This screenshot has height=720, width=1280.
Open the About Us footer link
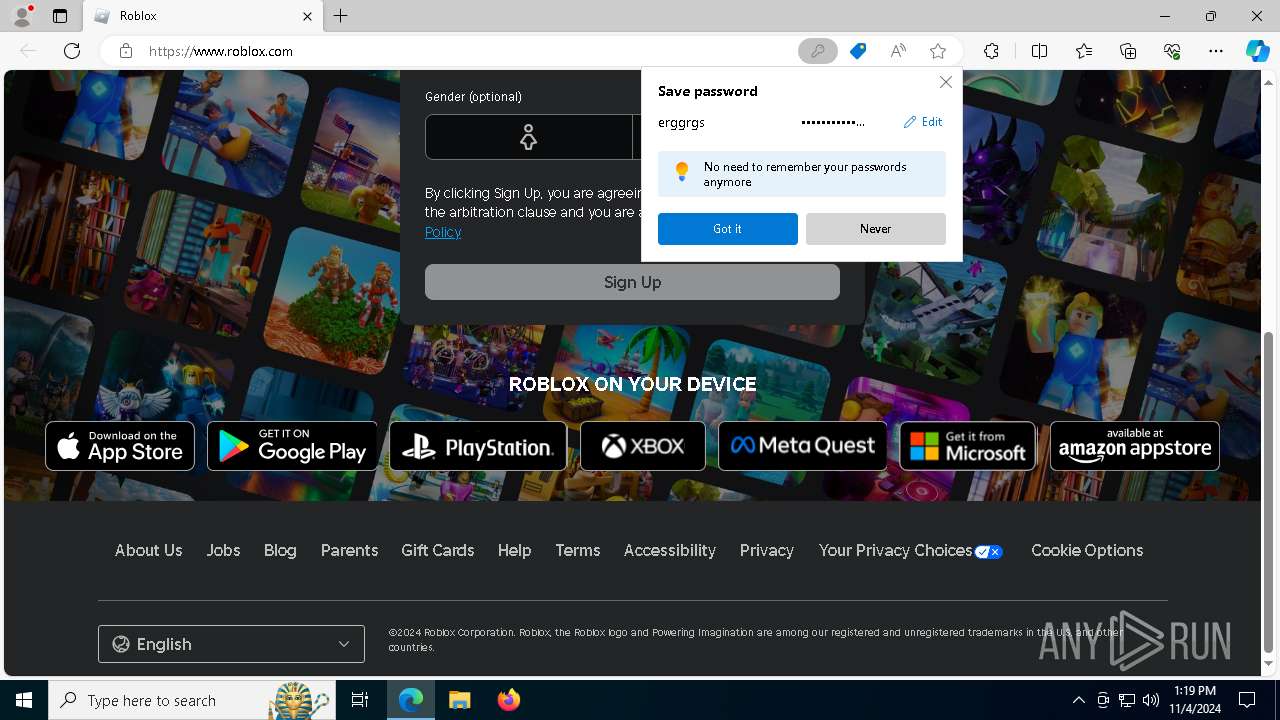click(x=148, y=550)
